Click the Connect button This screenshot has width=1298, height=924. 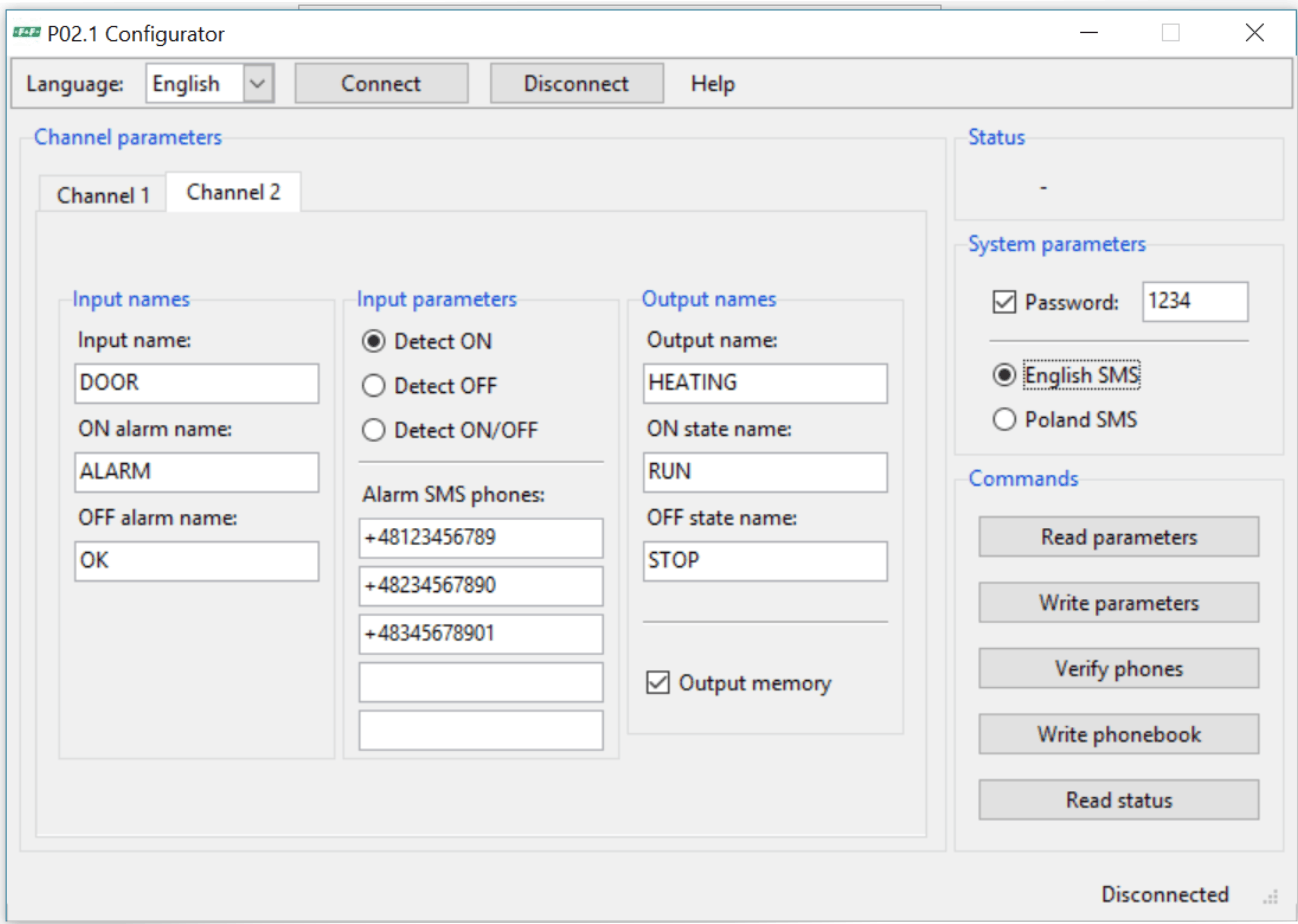(x=381, y=83)
